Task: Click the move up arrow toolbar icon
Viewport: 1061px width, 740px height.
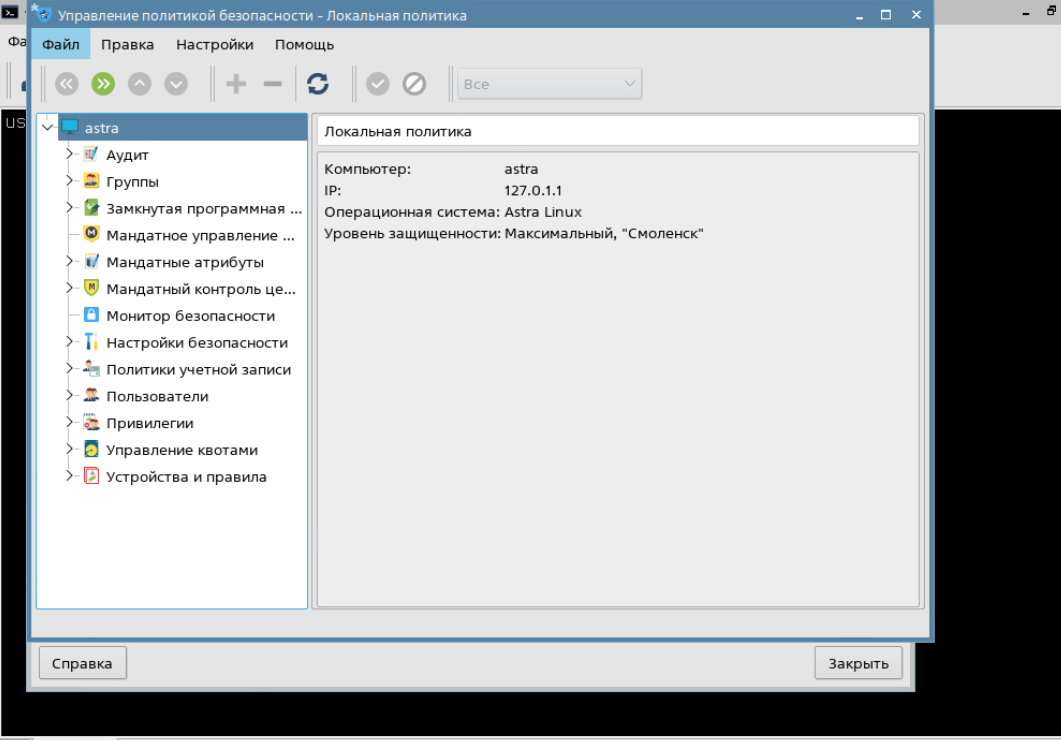Action: pos(139,84)
